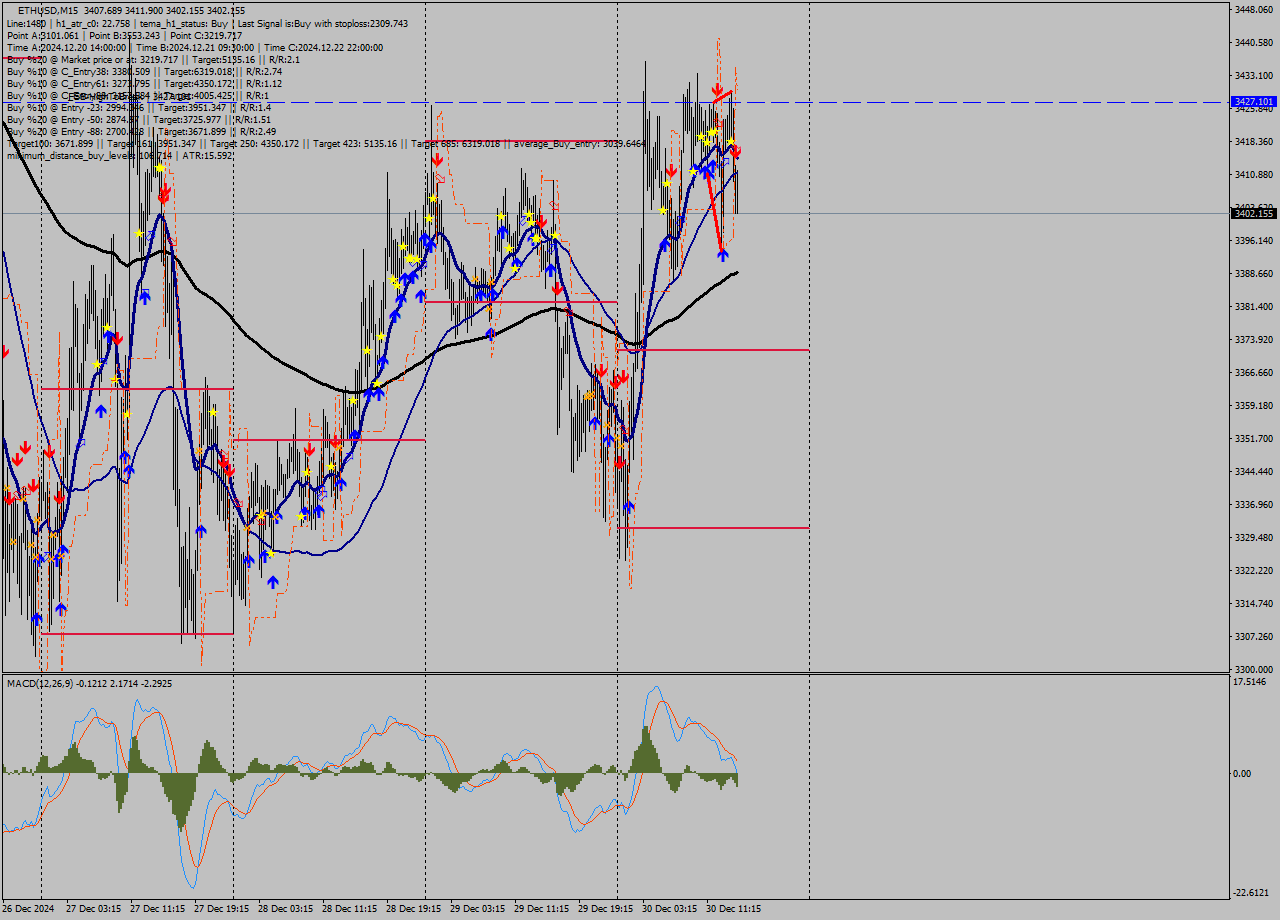Click the blue 3427.101 price tag
1280x920 pixels.
[x=1253, y=102]
